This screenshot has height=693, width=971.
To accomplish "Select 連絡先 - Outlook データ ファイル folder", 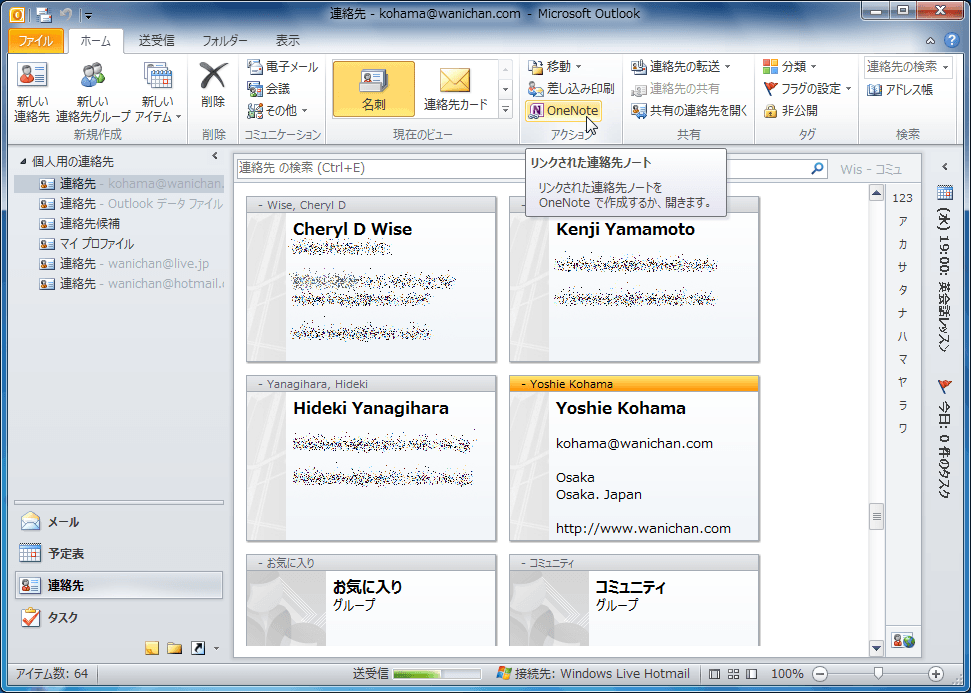I will pyautogui.click(x=119, y=204).
